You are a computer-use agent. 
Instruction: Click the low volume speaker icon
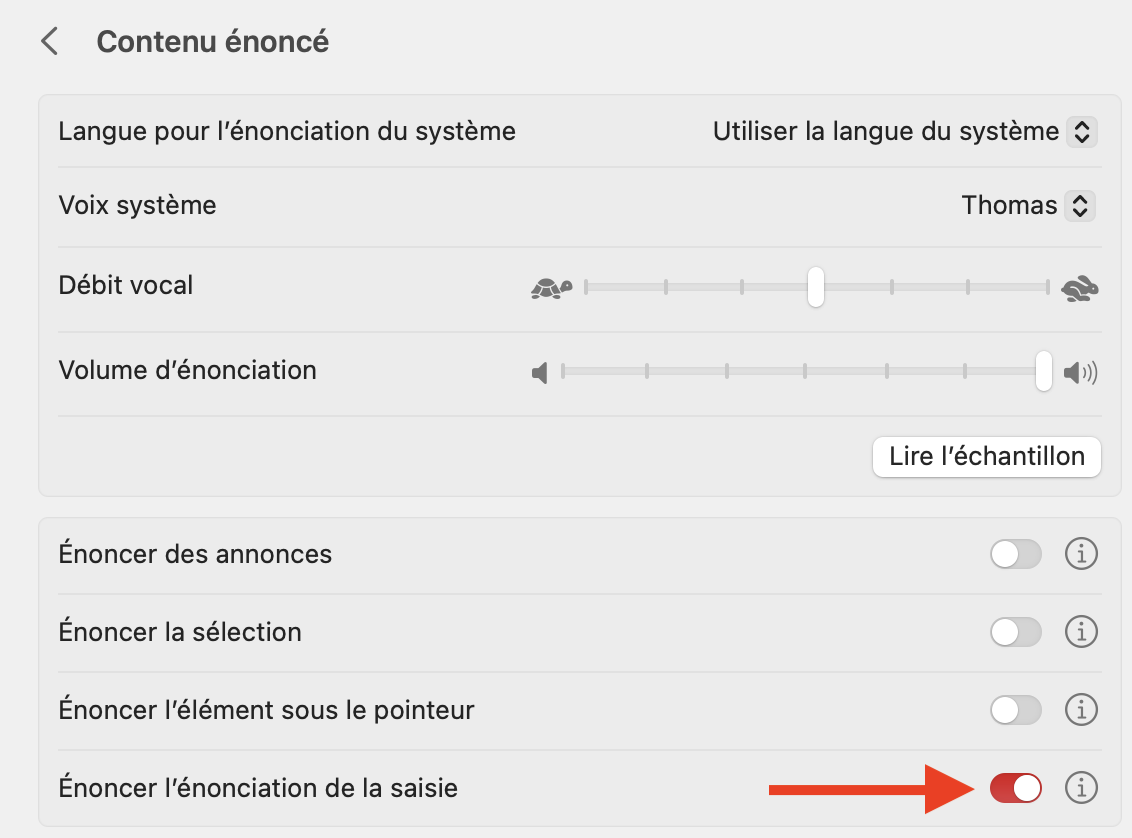[540, 374]
